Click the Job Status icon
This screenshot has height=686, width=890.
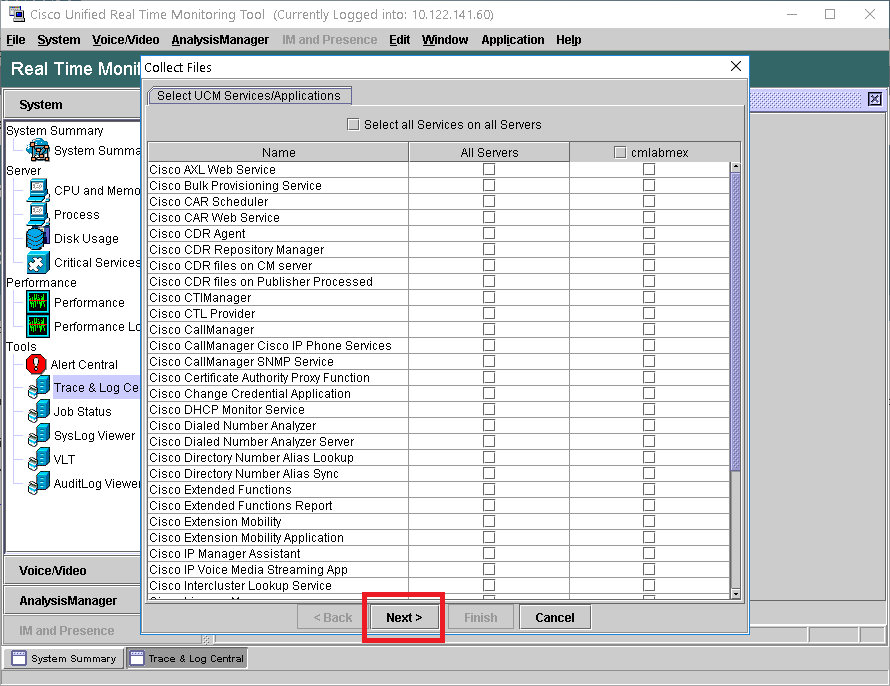coord(39,411)
